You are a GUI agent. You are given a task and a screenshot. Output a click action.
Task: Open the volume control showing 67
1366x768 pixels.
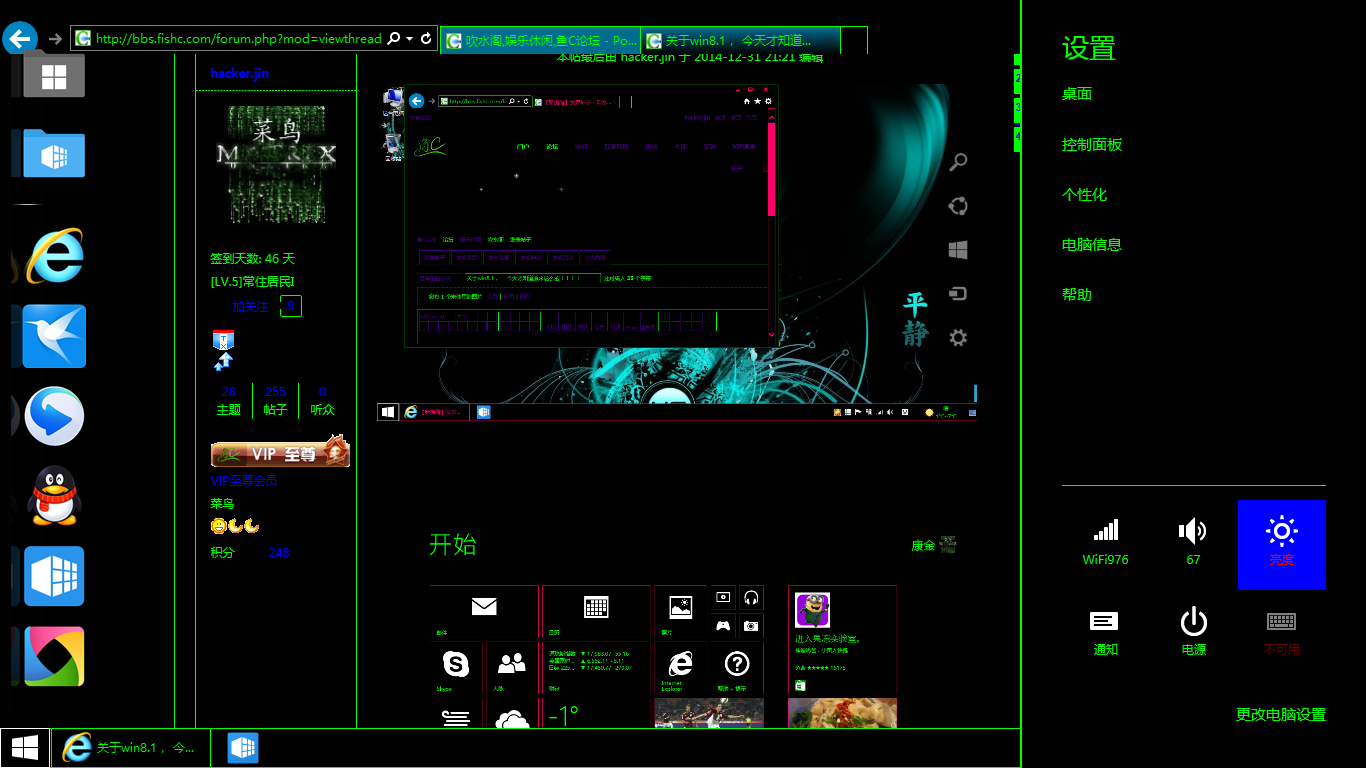point(1193,544)
